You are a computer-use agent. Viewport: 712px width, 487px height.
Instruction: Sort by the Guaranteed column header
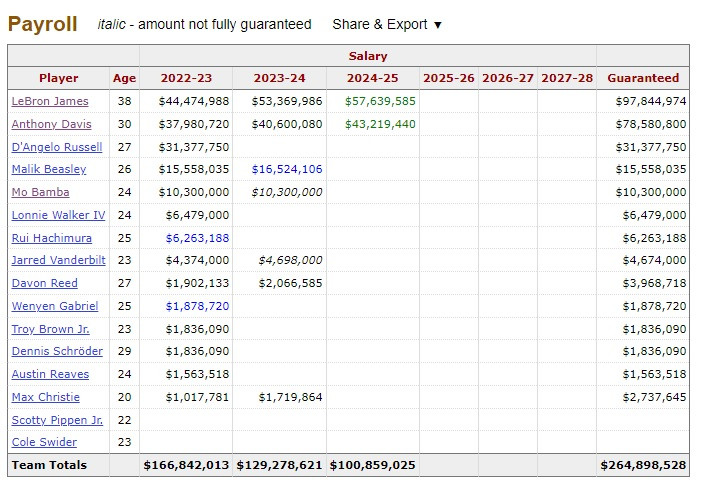click(x=643, y=78)
